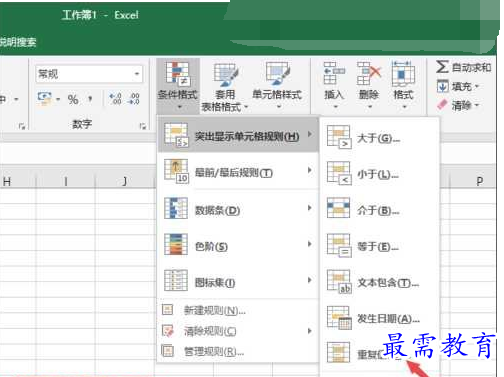
Task: Click Manage Rules (管理规则) entry
Action: pos(238,351)
